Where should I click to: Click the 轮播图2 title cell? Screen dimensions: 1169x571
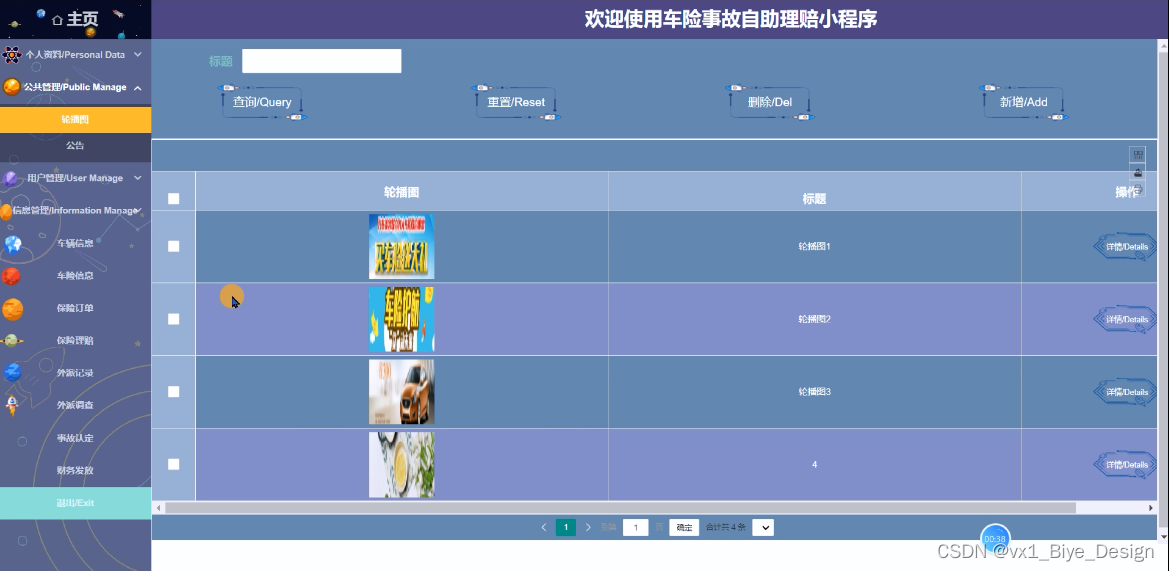[814, 319]
